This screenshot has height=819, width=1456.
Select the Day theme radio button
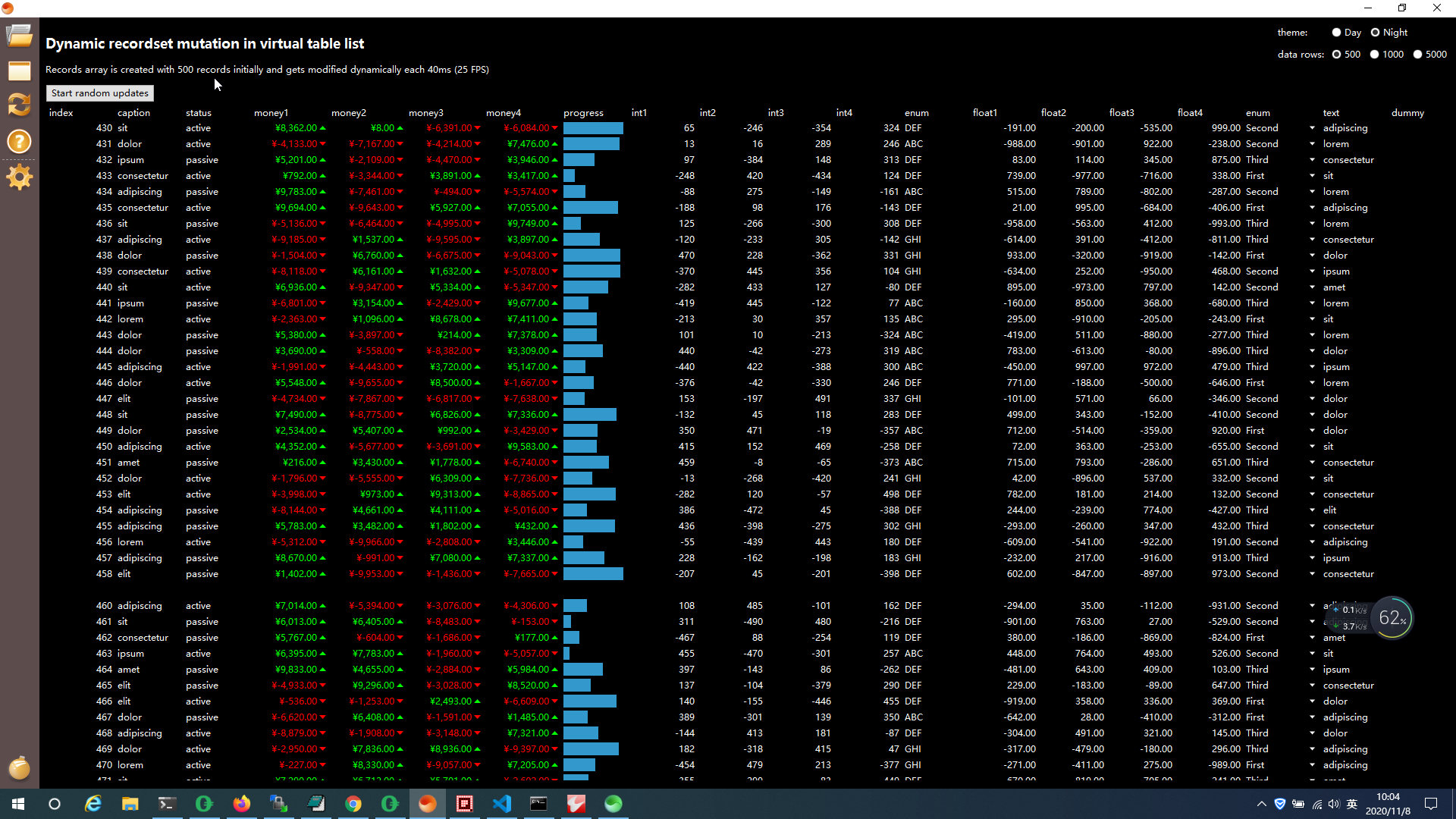point(1336,33)
